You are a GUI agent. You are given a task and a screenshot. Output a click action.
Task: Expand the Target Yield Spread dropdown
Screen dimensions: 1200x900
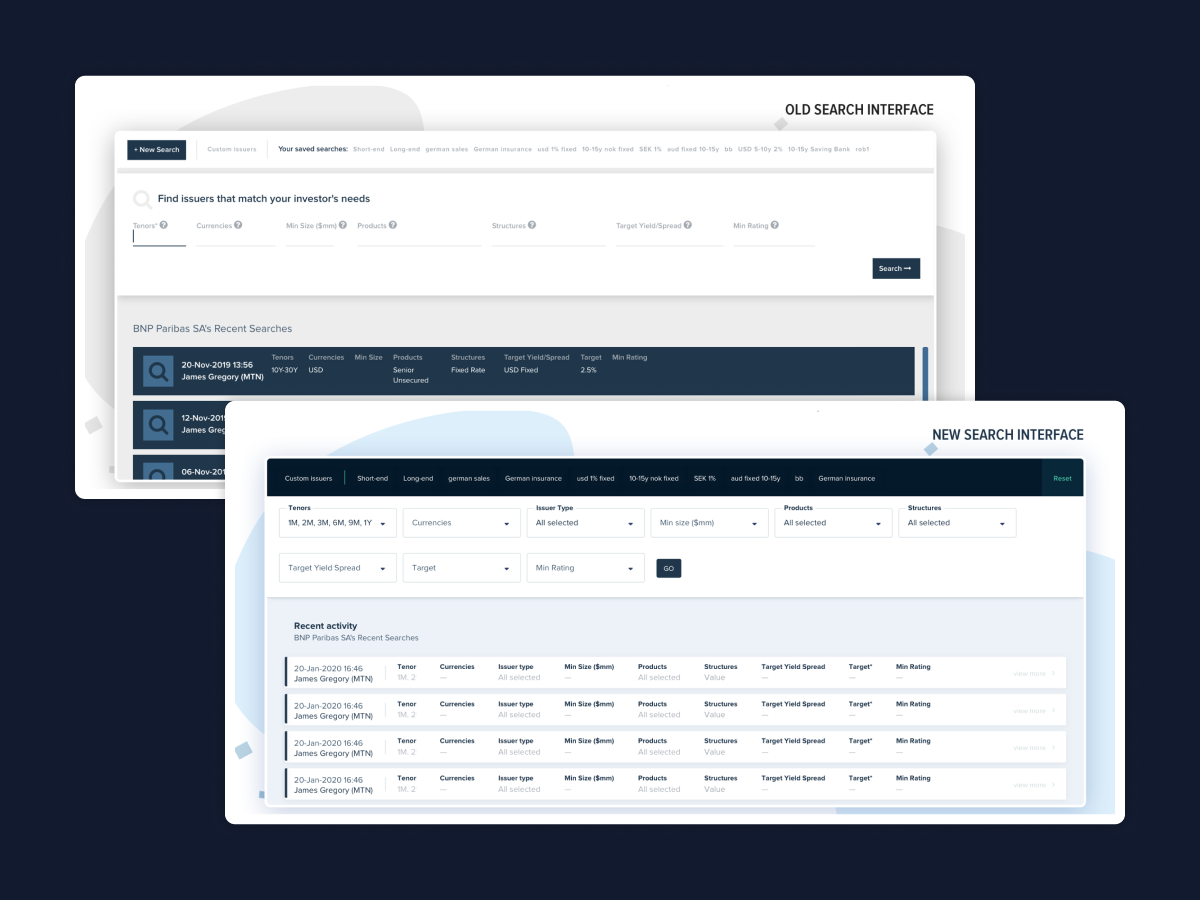click(x=337, y=568)
